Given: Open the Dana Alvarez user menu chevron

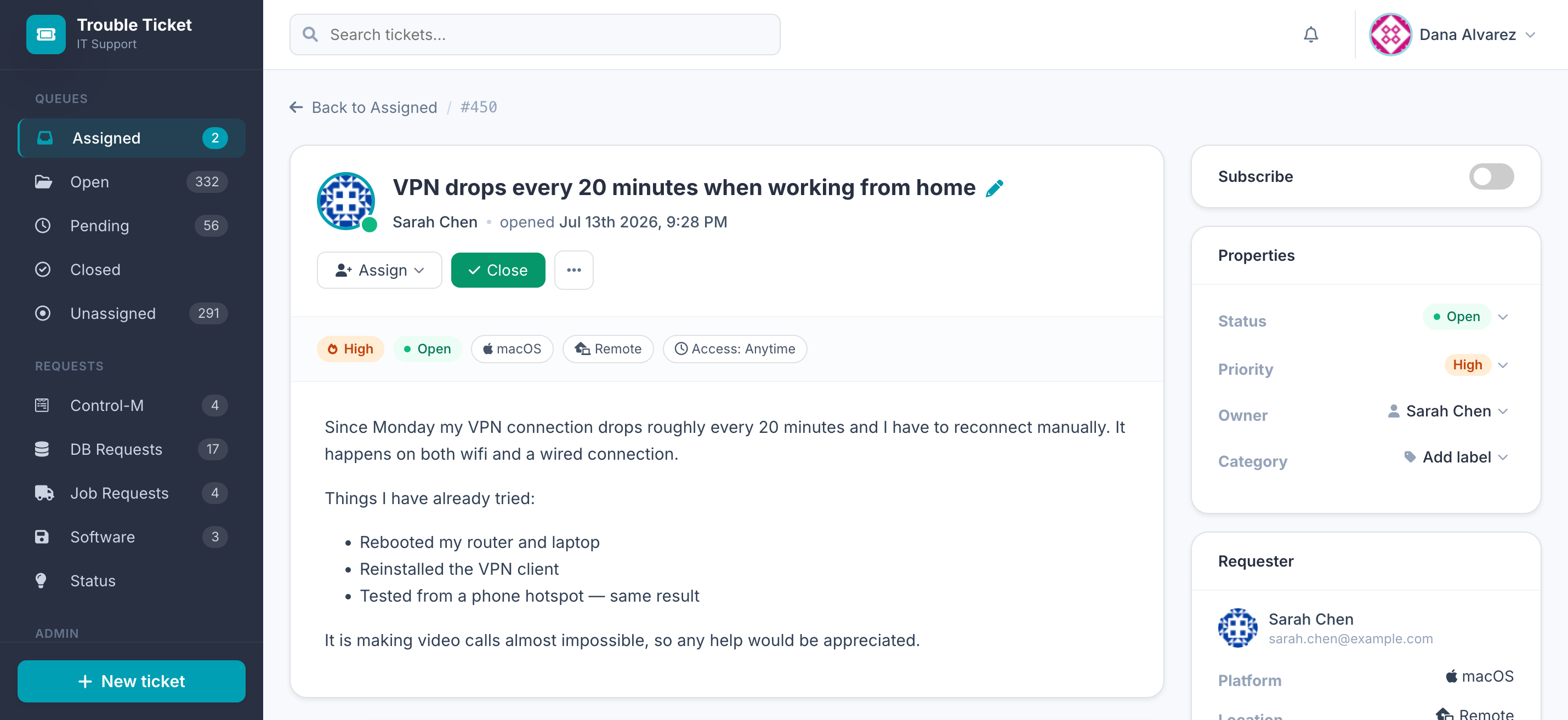Looking at the screenshot, I should pyautogui.click(x=1530, y=35).
